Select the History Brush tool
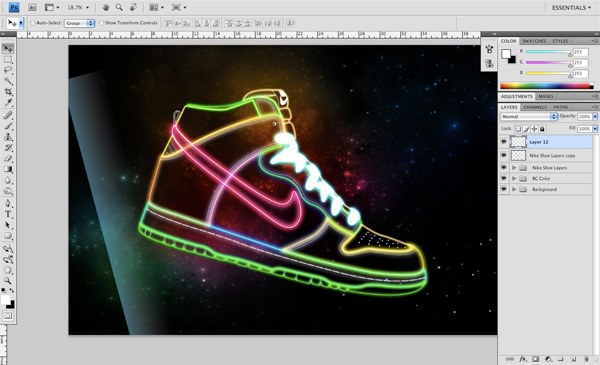The image size is (600, 365). pyautogui.click(x=8, y=148)
